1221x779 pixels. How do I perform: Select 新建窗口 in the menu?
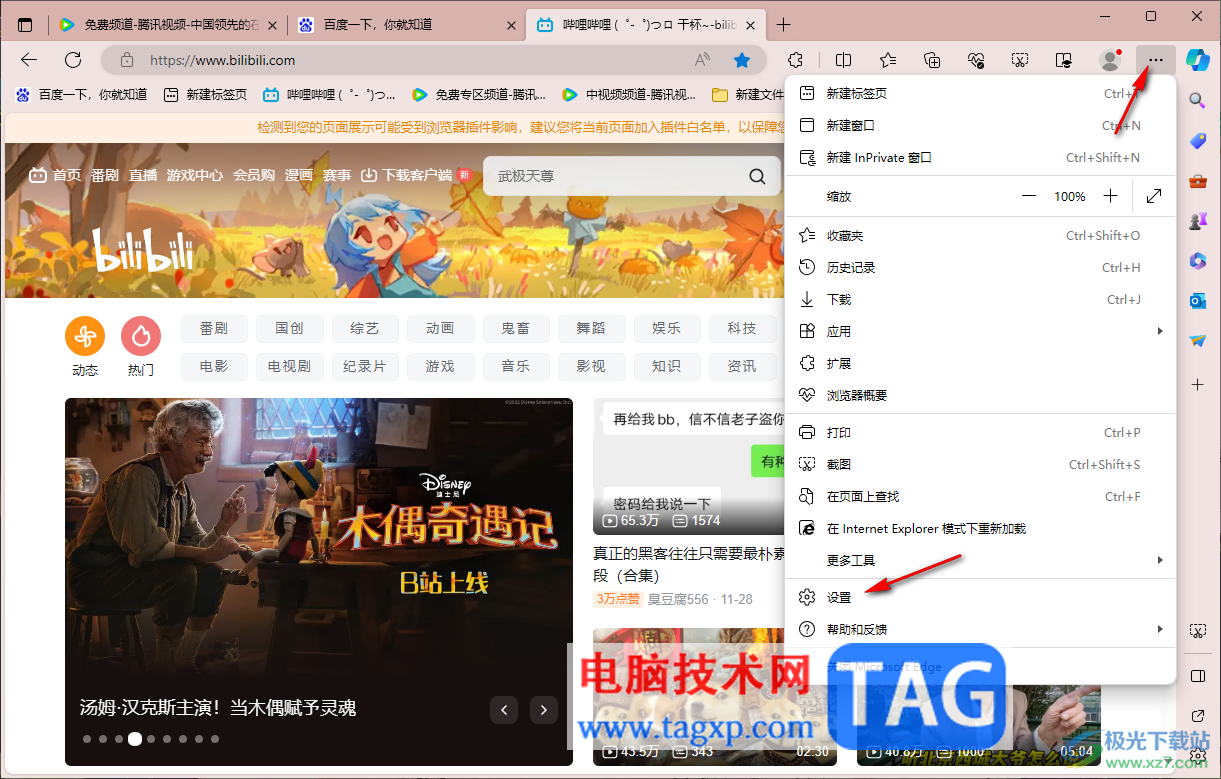click(980, 126)
